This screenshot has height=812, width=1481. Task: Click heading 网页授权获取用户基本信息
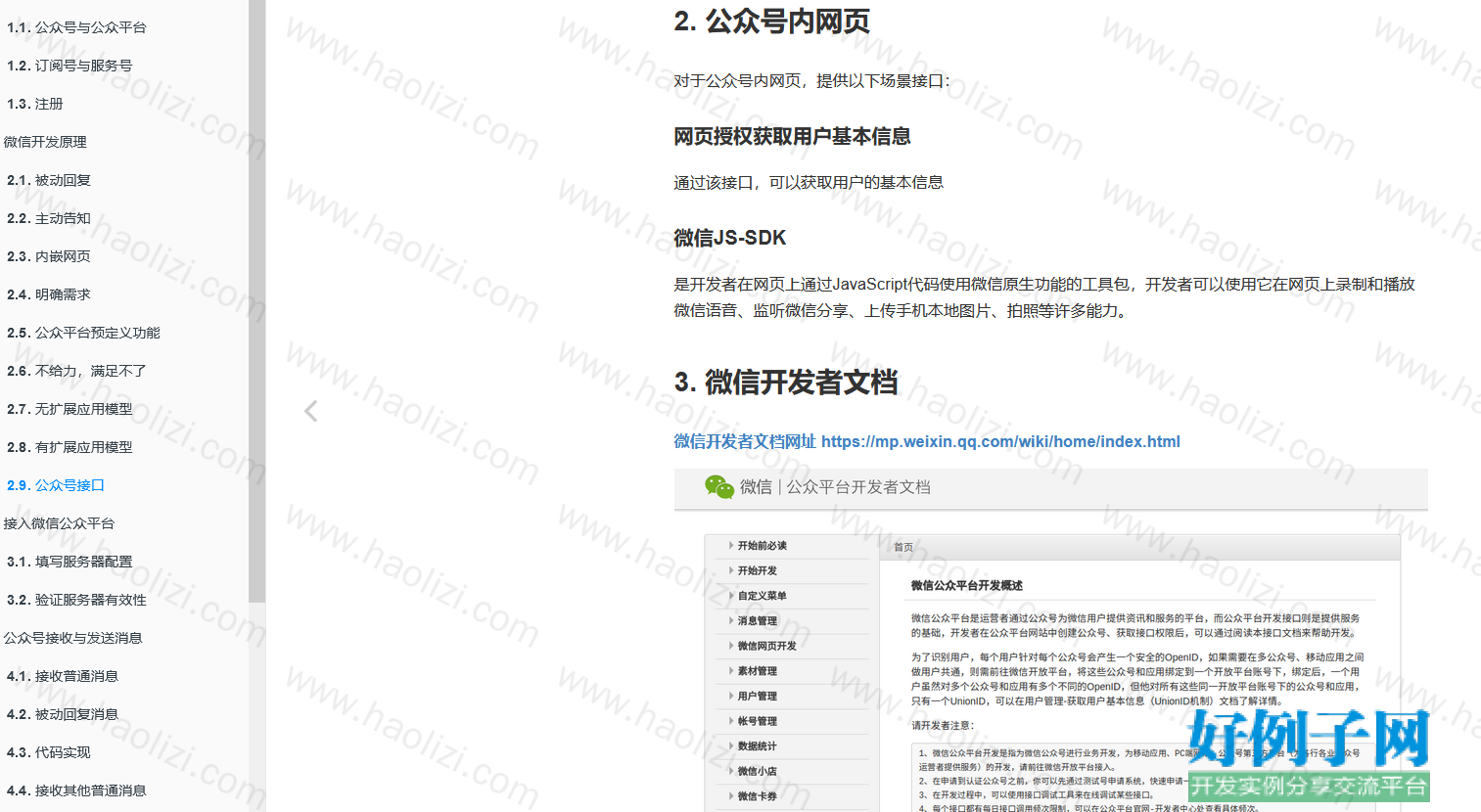coord(792,136)
